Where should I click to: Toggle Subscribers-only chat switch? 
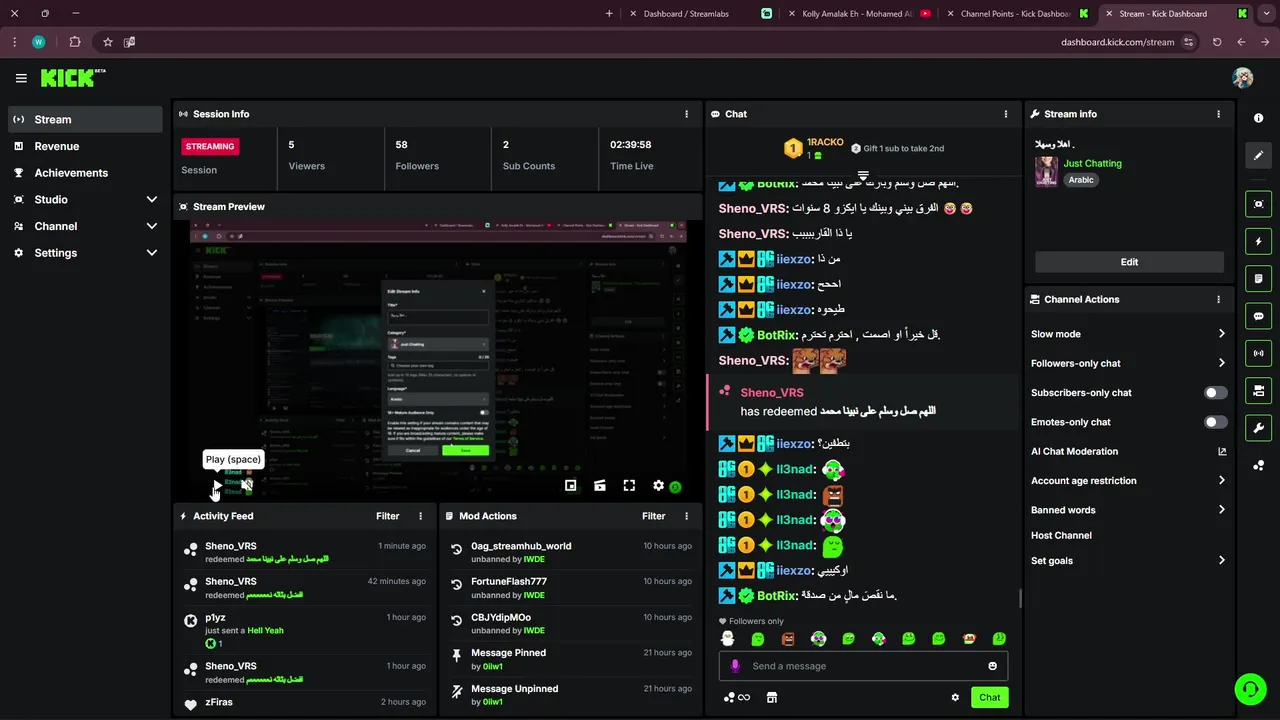coord(1215,393)
